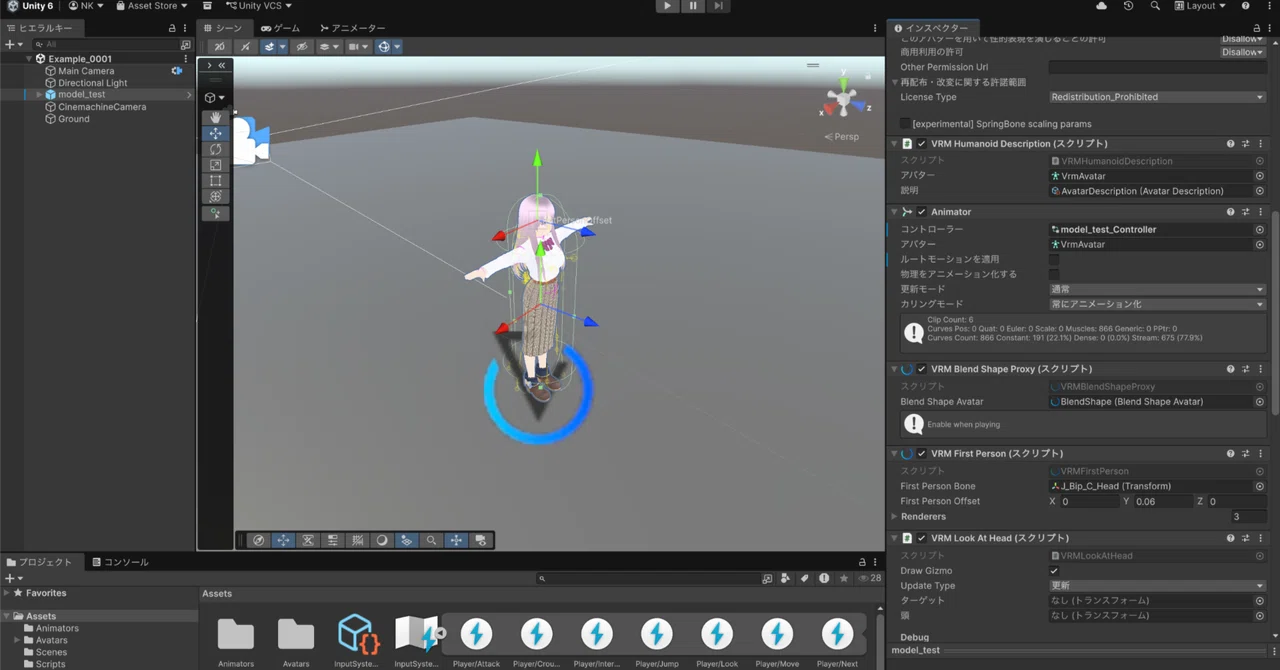Toggle the Animator component enabled checkbox

point(922,212)
